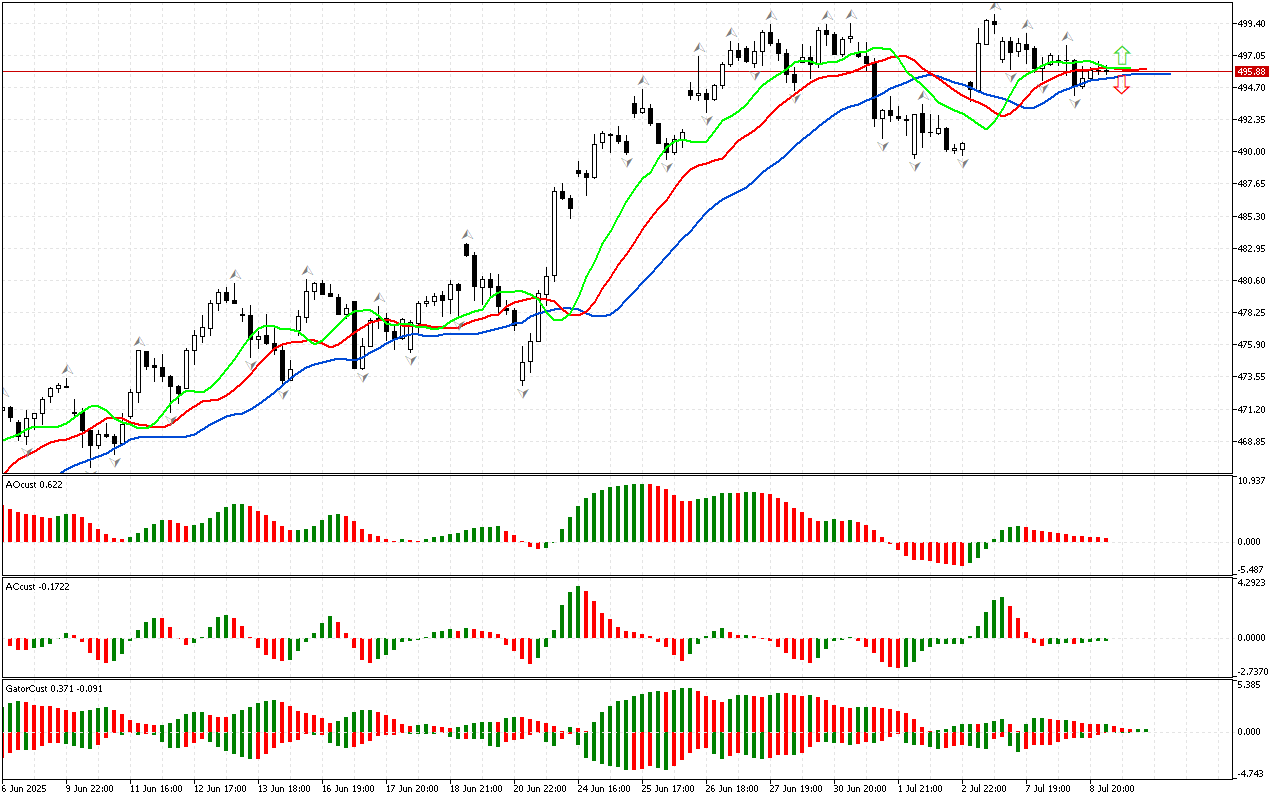1280x800 pixels.
Task: Click the 482.95 price scale label
Action: (x=1251, y=248)
